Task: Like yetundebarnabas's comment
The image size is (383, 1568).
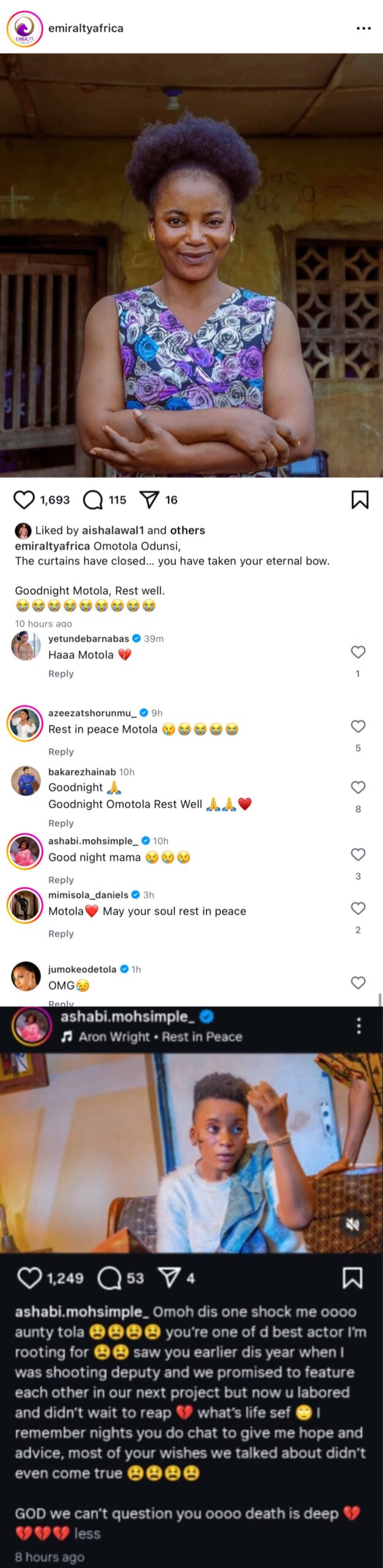Action: [358, 652]
